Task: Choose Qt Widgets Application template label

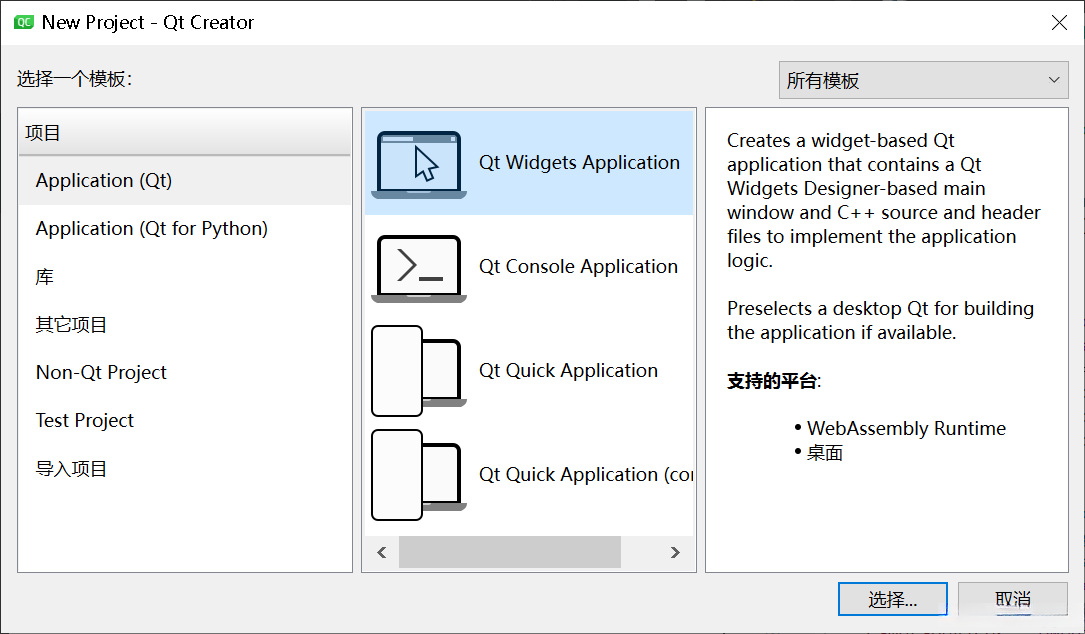Action: (579, 163)
